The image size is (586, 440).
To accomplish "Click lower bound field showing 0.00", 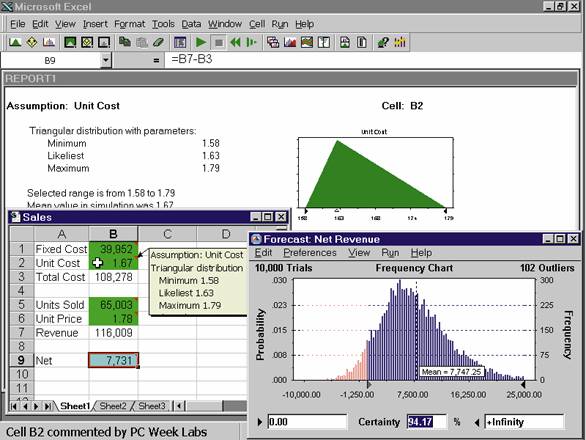I will [308, 422].
